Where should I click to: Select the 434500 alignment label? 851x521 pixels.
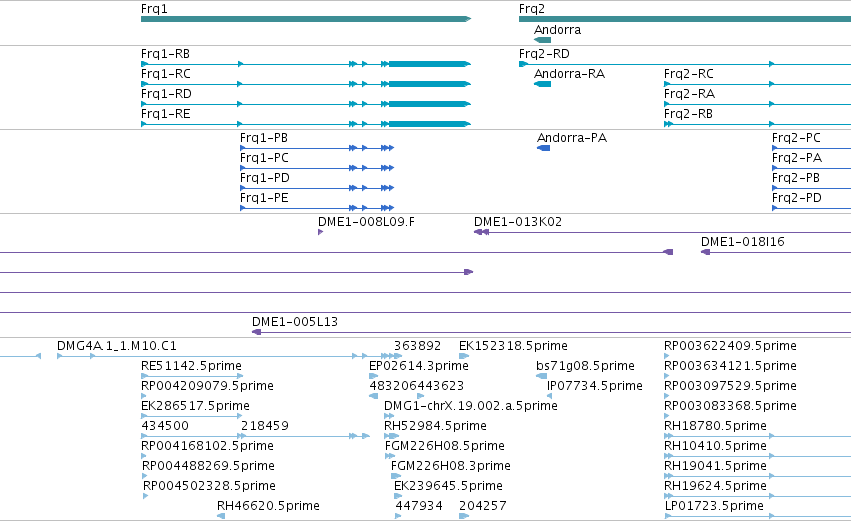(165, 426)
